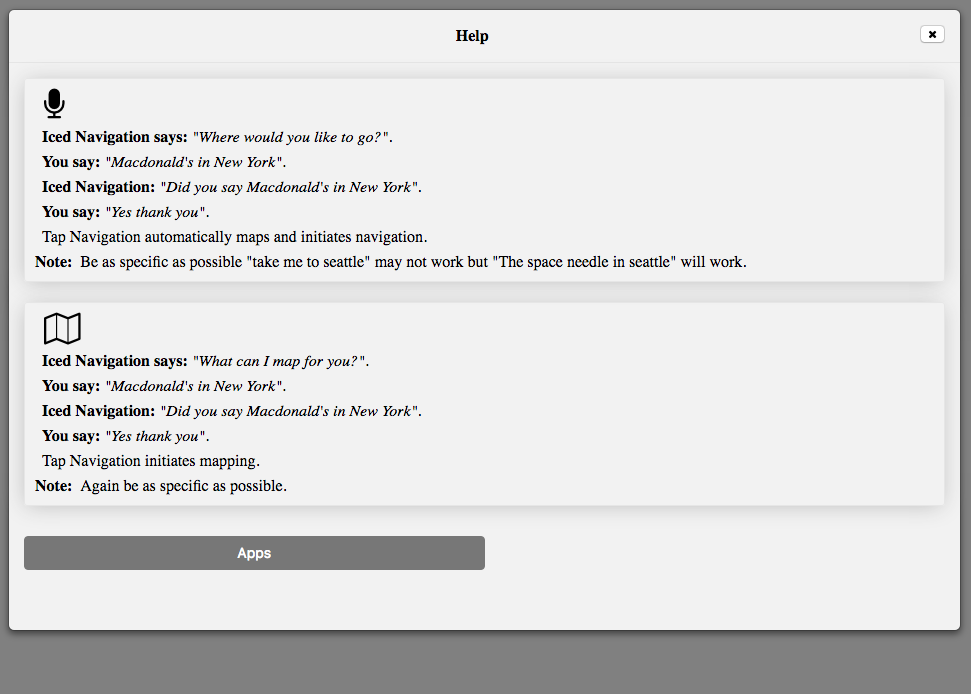Click "Tap Navigation initiates mapping." line
Viewport: 972px width, 694px height.
tap(151, 461)
